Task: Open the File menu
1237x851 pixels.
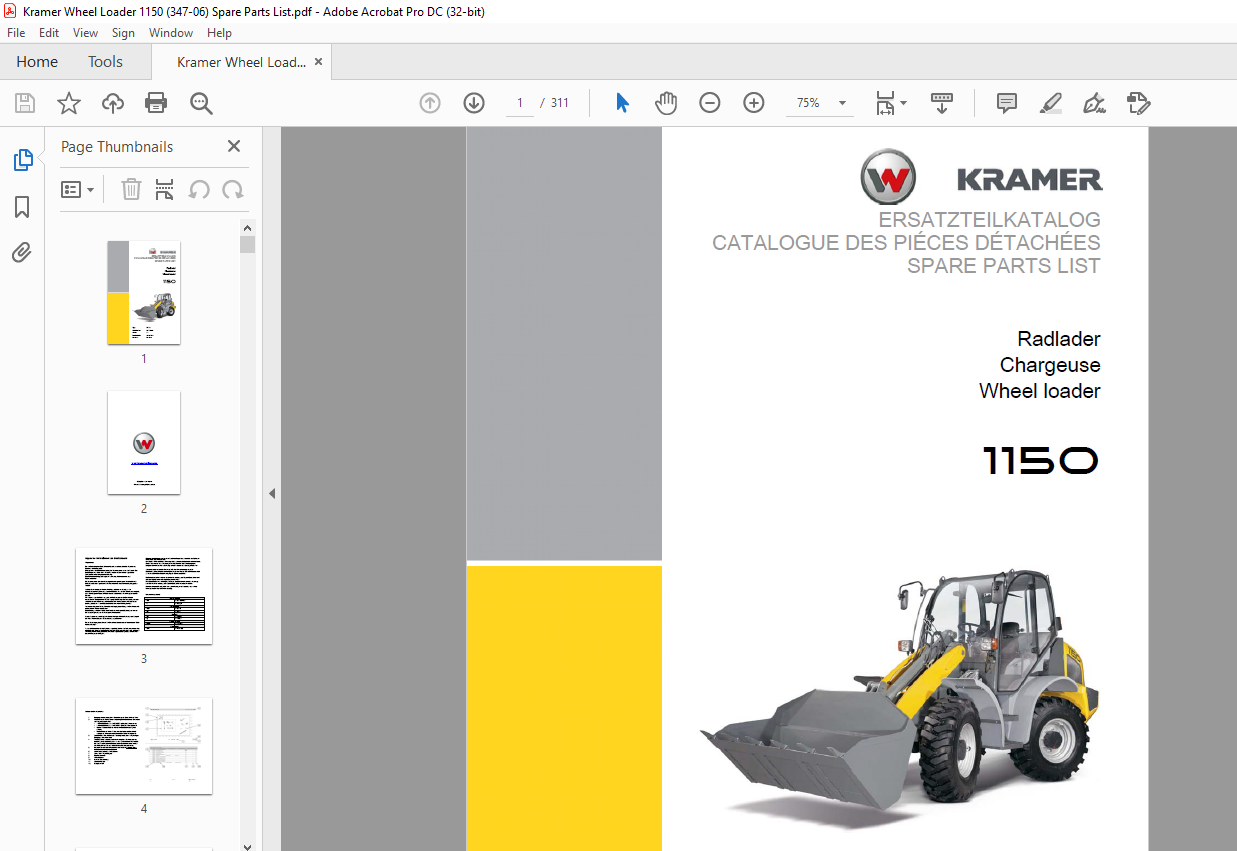Action: coord(16,33)
